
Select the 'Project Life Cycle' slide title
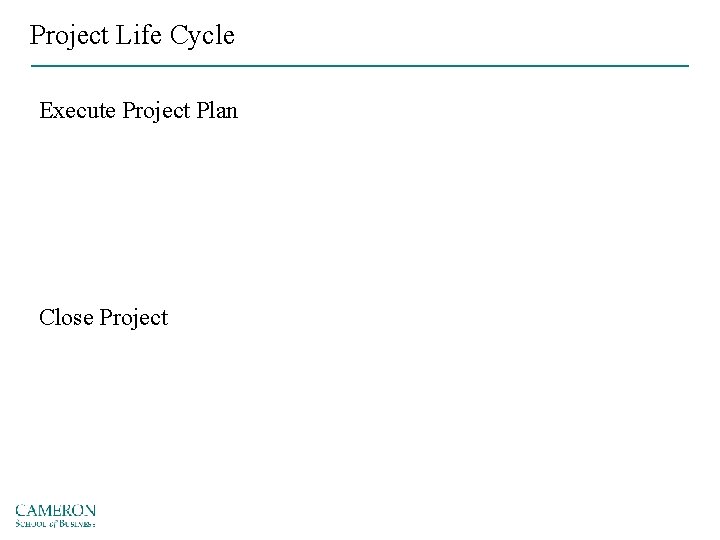132,35
